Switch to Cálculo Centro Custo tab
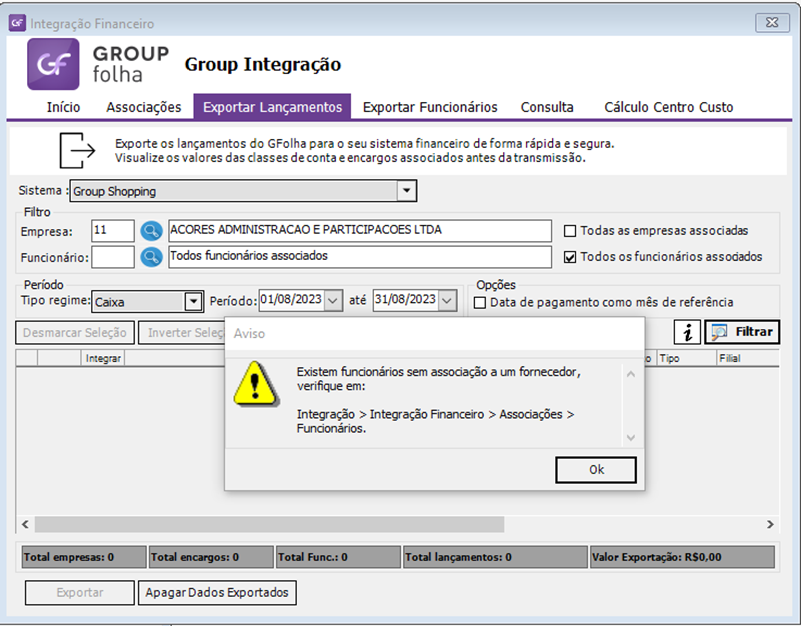Viewport: 801px width, 626px height. [669, 107]
